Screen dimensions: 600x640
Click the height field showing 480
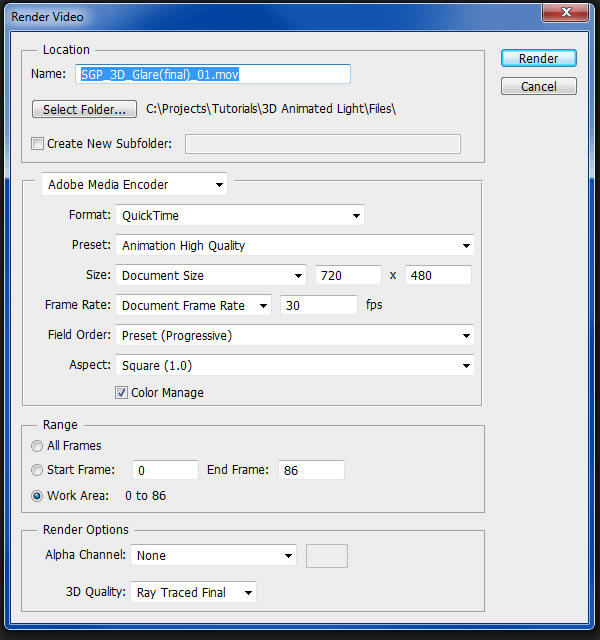pyautogui.click(x=438, y=276)
